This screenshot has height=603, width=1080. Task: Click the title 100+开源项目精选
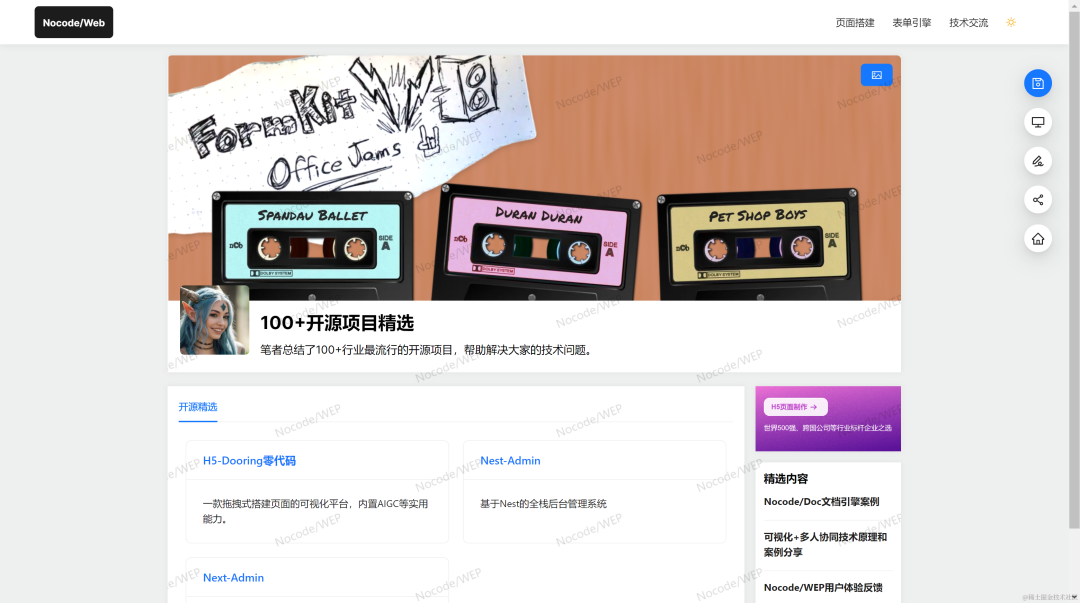click(x=337, y=323)
